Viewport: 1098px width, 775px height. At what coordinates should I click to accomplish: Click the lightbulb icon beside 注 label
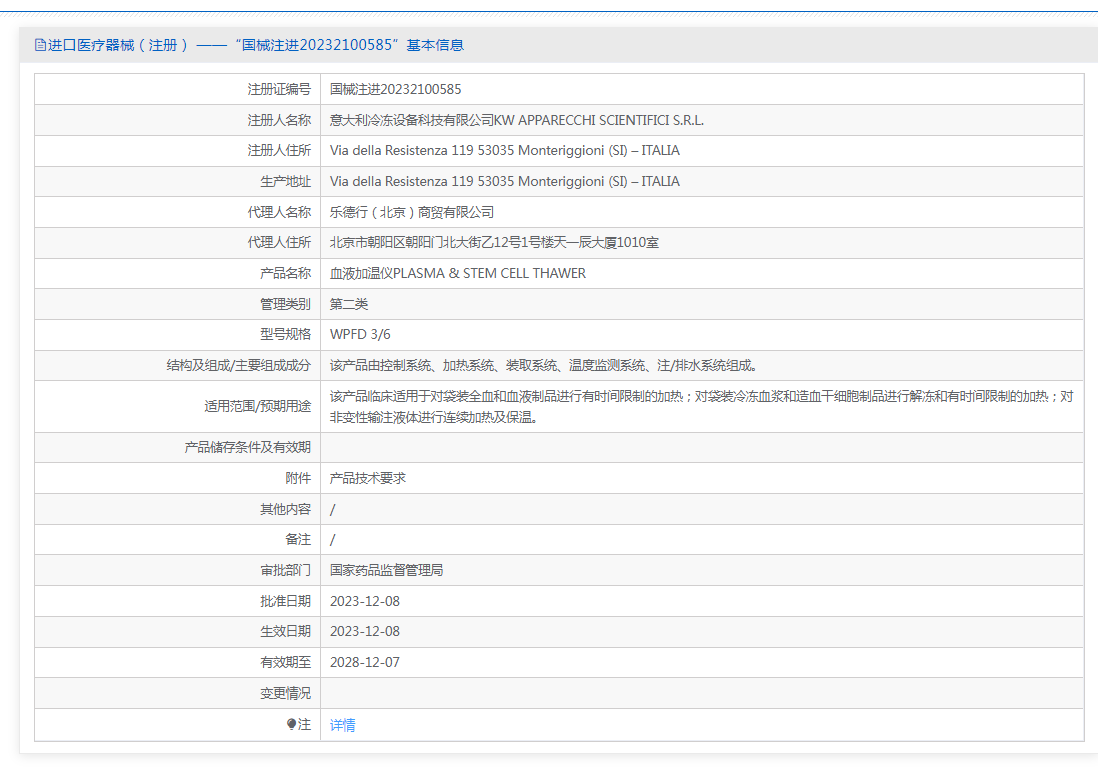click(x=291, y=725)
